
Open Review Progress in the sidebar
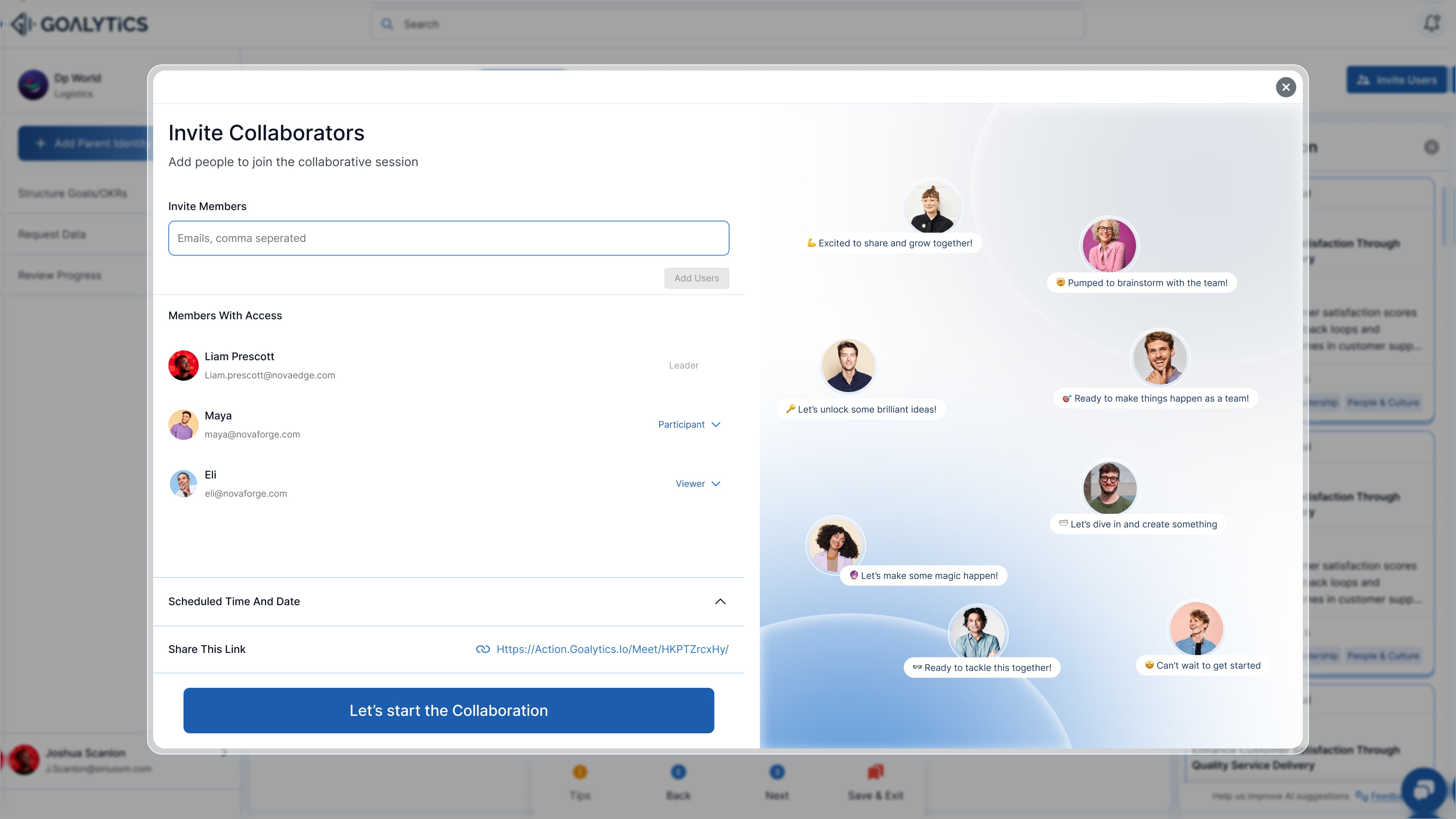60,275
